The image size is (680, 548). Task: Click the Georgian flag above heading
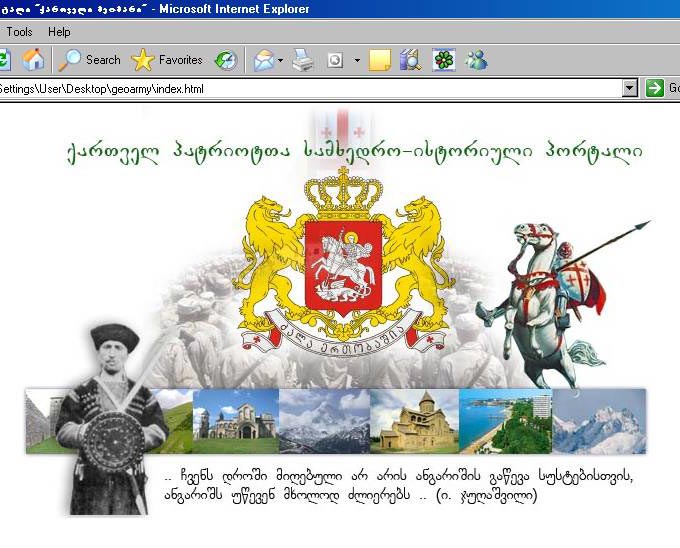[343, 126]
